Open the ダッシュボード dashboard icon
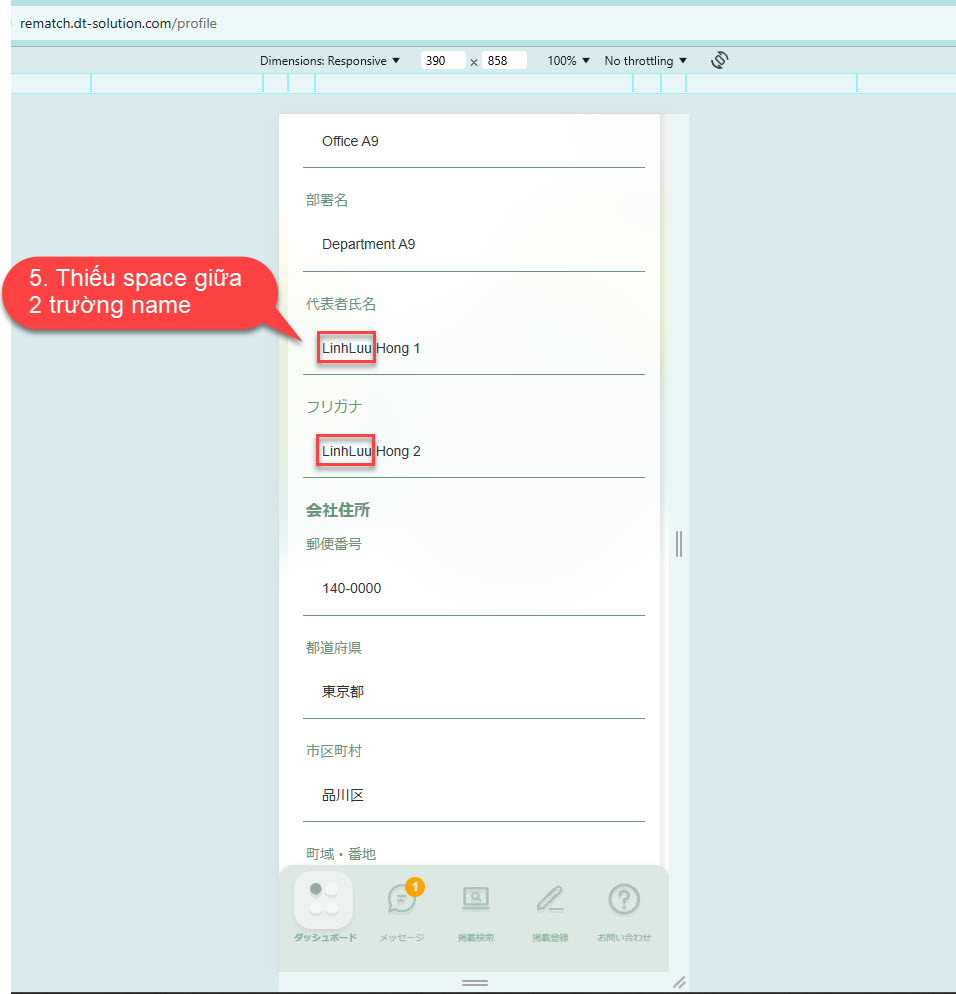 [x=323, y=899]
